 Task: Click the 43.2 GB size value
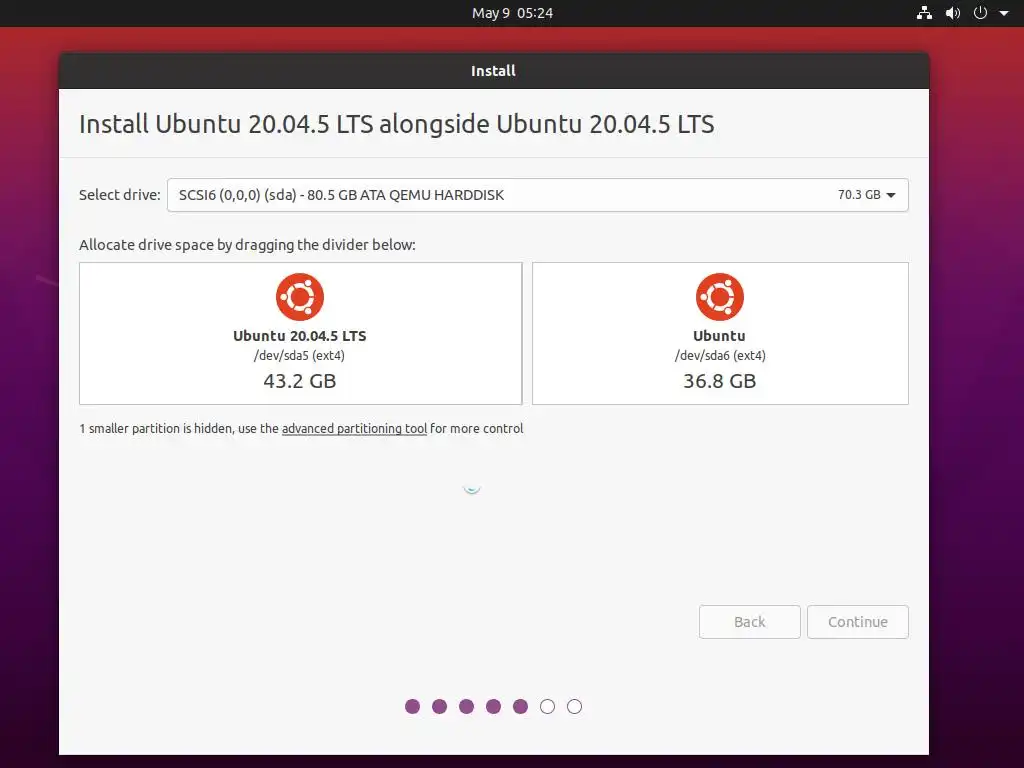click(300, 381)
